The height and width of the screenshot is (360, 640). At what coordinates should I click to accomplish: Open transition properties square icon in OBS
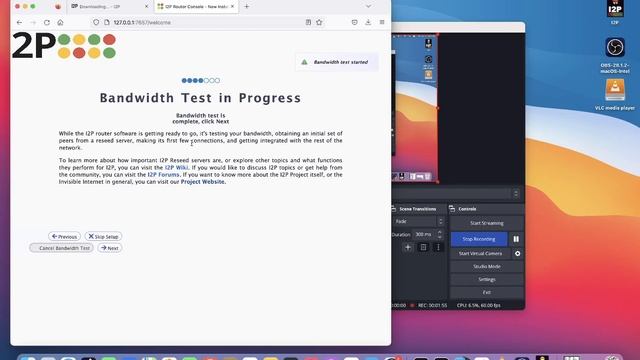pyautogui.click(x=423, y=247)
